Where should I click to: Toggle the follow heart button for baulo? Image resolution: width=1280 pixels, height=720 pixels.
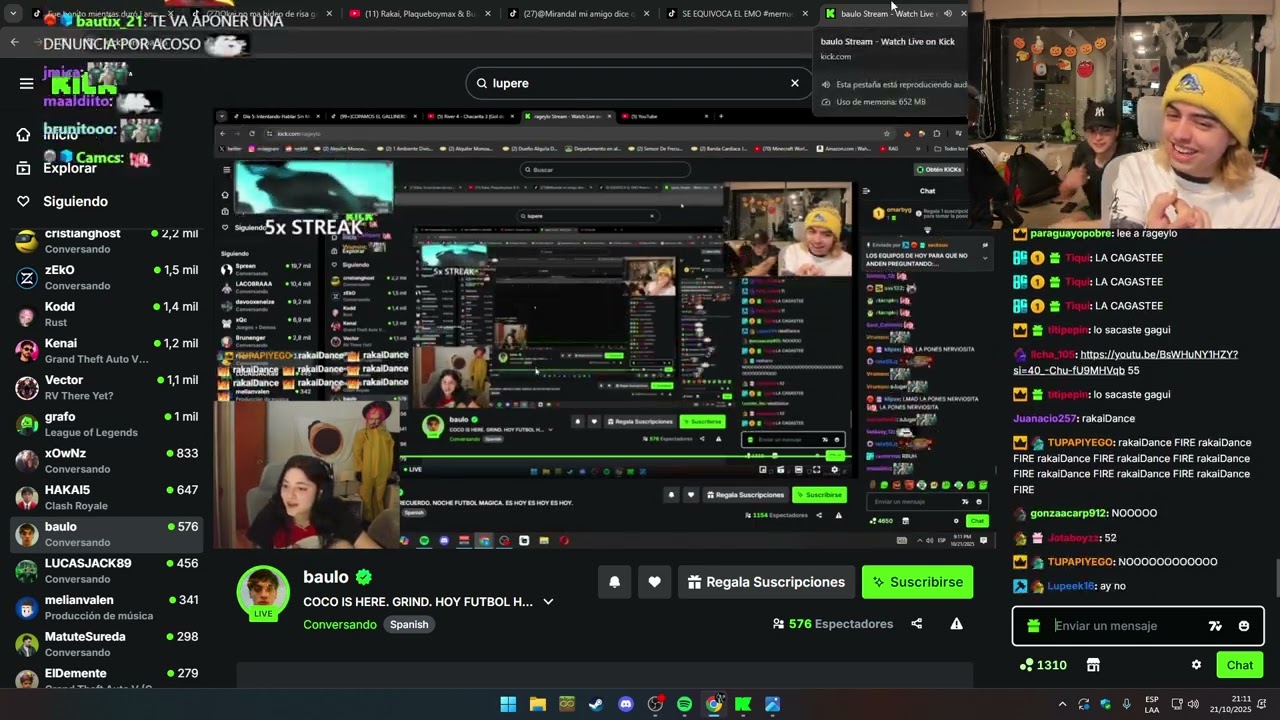[654, 582]
